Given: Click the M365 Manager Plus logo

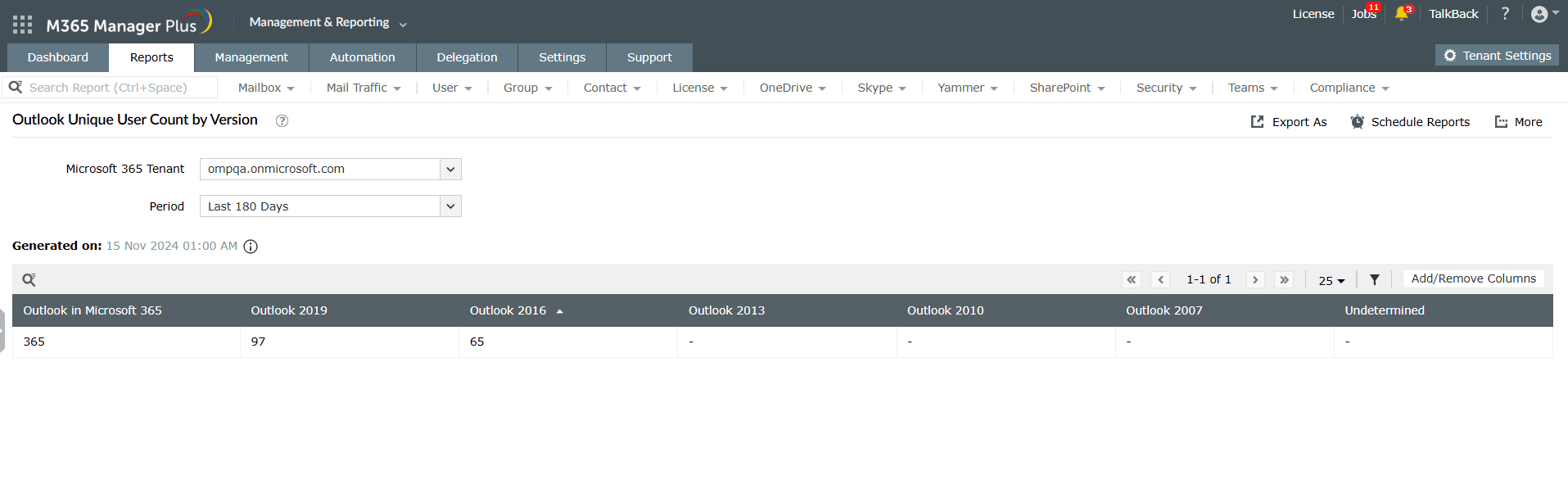Looking at the screenshot, I should click(x=129, y=23).
